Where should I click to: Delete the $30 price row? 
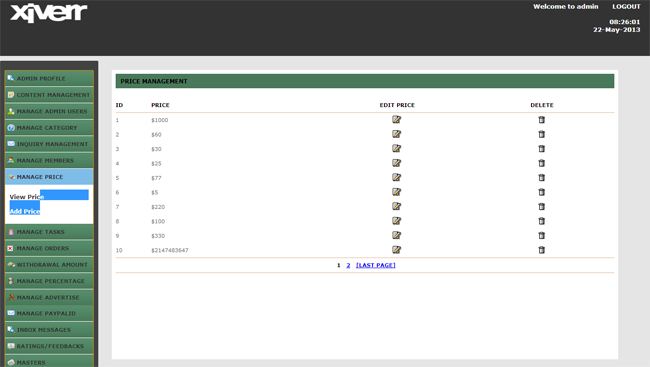click(541, 149)
